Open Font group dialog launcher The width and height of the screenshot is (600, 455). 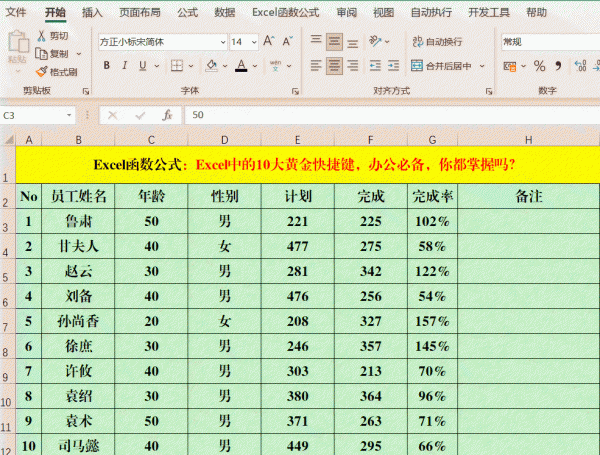pyautogui.click(x=295, y=91)
